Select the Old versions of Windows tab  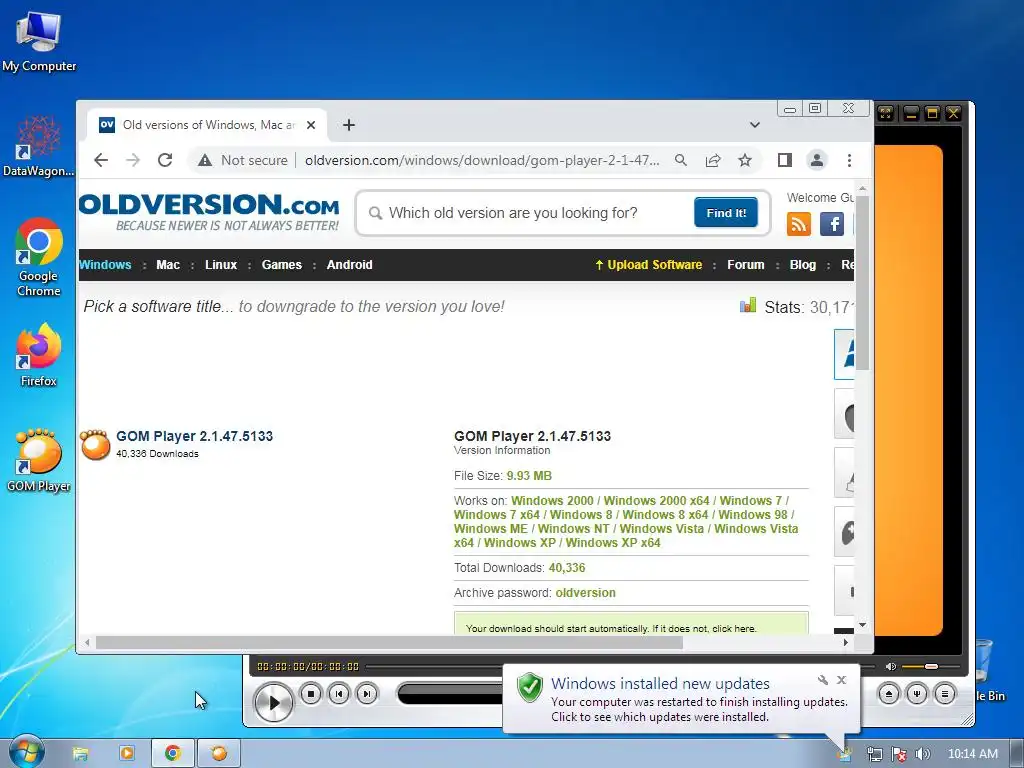(207, 125)
